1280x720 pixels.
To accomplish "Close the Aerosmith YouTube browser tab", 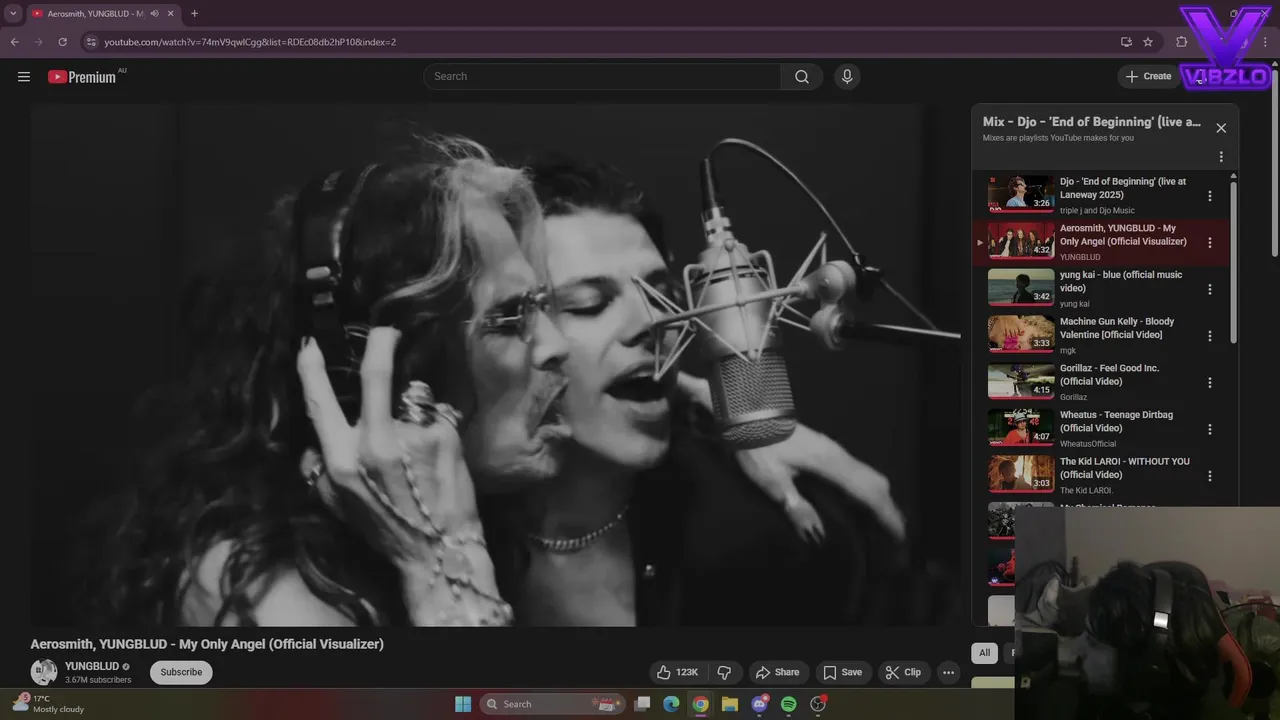I will (x=172, y=14).
